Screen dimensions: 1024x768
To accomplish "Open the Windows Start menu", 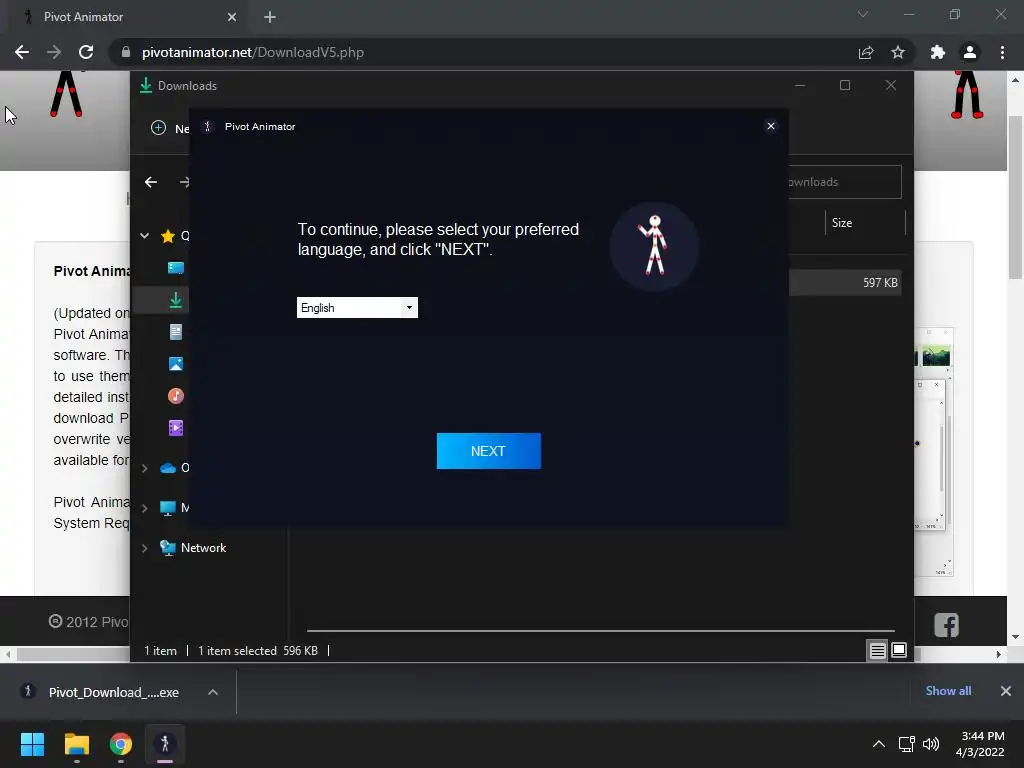I will coord(32,744).
